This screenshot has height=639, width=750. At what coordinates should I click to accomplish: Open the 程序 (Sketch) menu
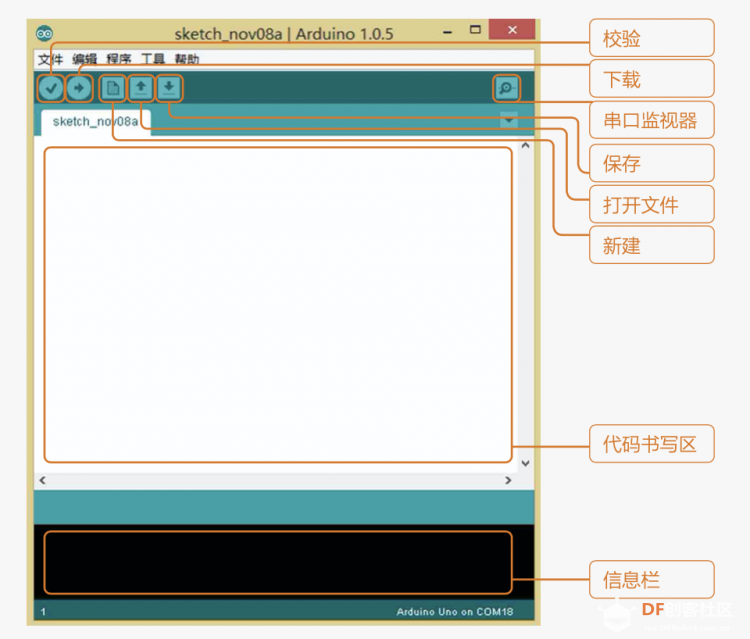(x=119, y=59)
